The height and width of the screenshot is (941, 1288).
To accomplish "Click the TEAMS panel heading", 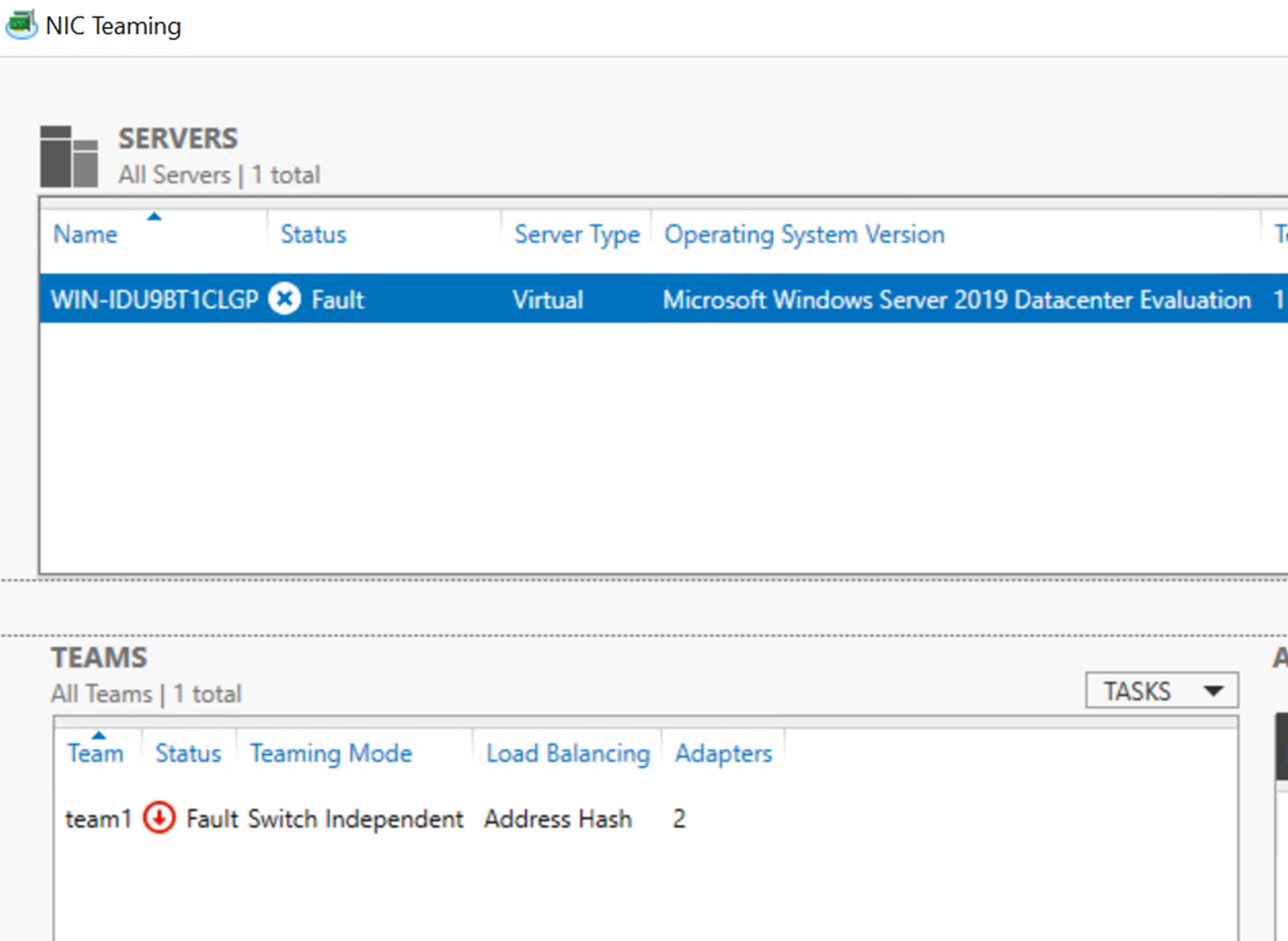I will tap(99, 657).
